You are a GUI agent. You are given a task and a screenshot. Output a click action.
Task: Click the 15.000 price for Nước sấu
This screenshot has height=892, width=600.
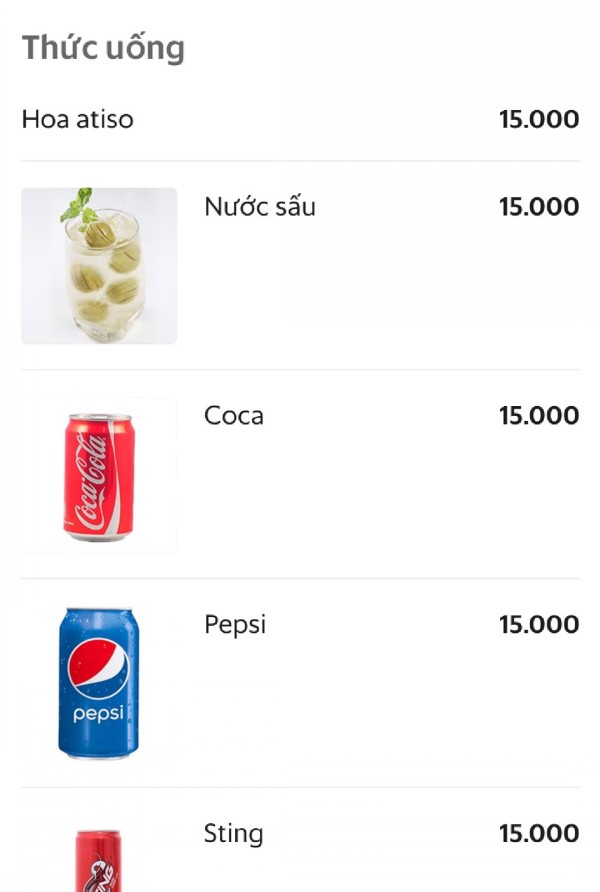[538, 207]
